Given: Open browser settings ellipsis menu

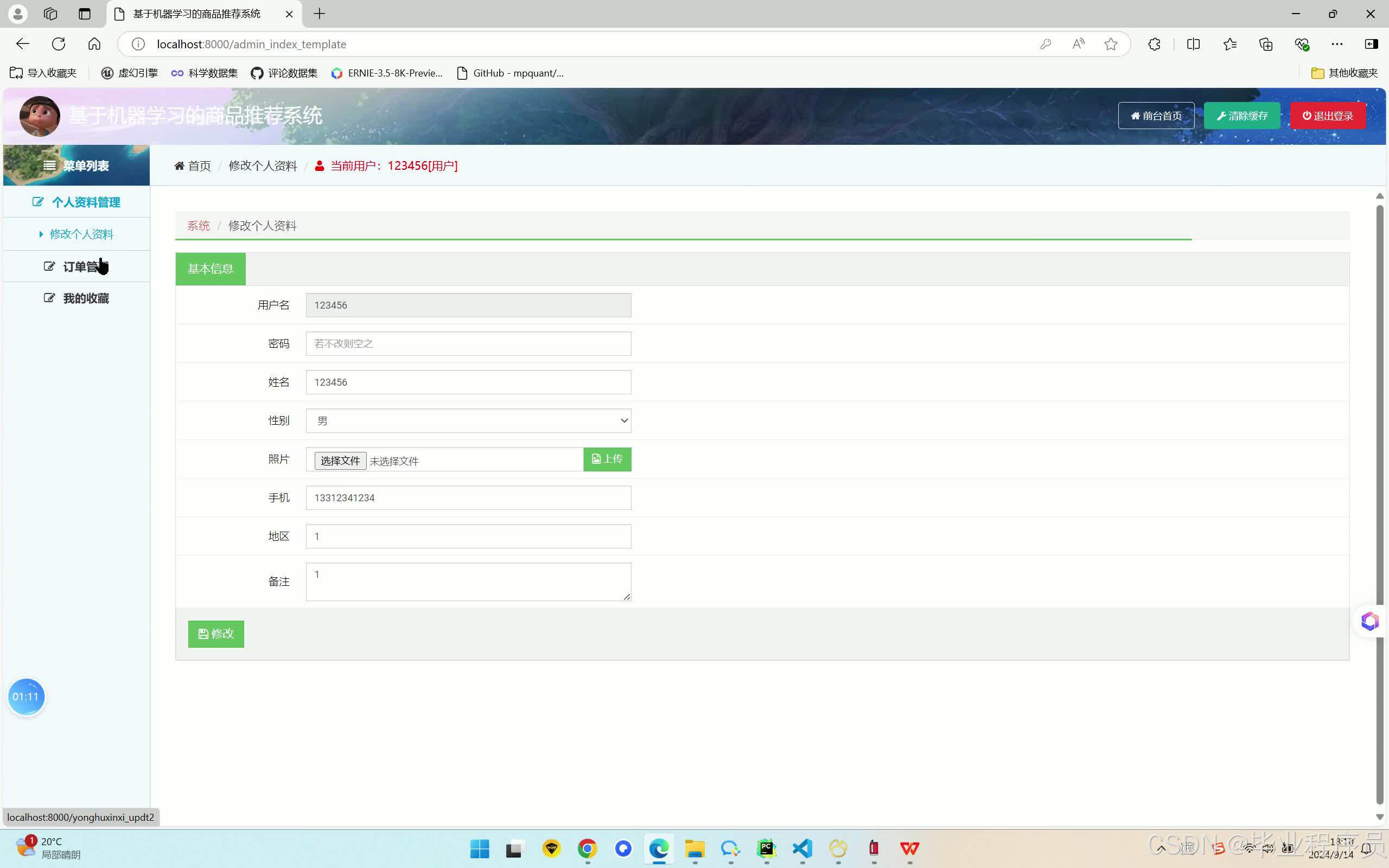Looking at the screenshot, I should click(x=1337, y=44).
